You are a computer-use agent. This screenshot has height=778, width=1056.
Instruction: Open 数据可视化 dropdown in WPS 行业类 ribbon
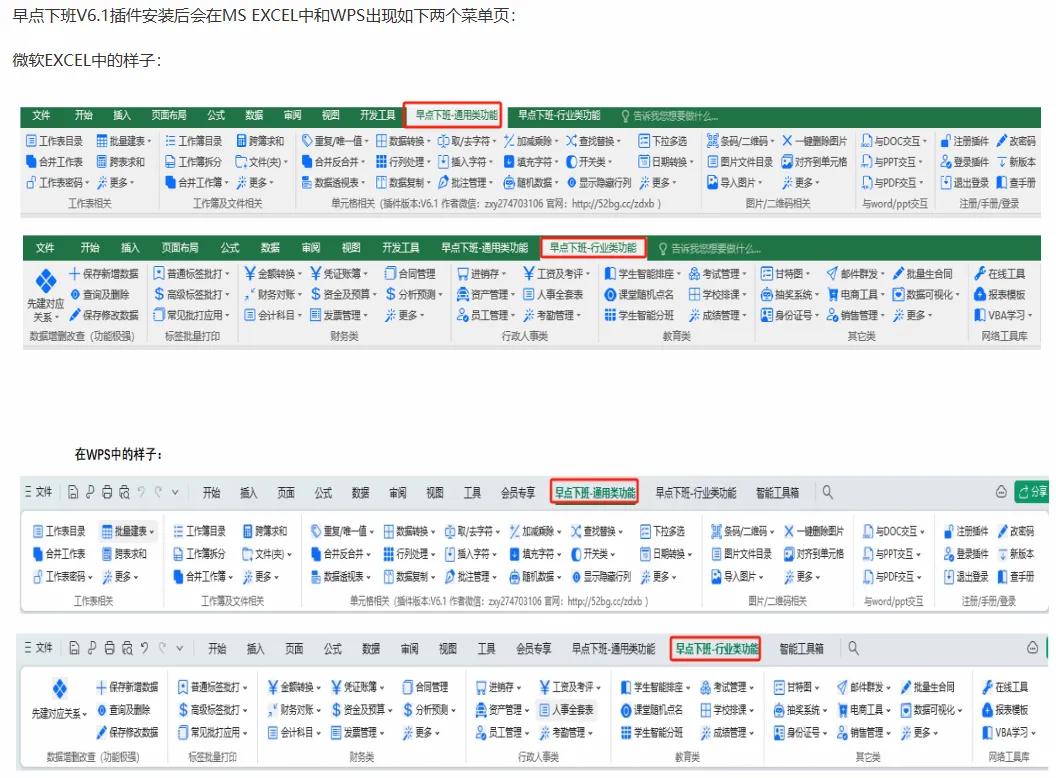[x=932, y=709]
